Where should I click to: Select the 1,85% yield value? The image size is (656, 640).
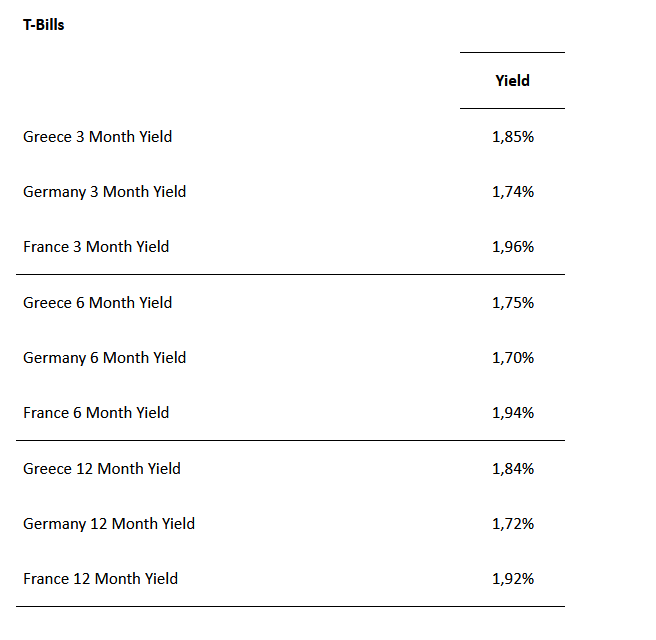coord(512,137)
